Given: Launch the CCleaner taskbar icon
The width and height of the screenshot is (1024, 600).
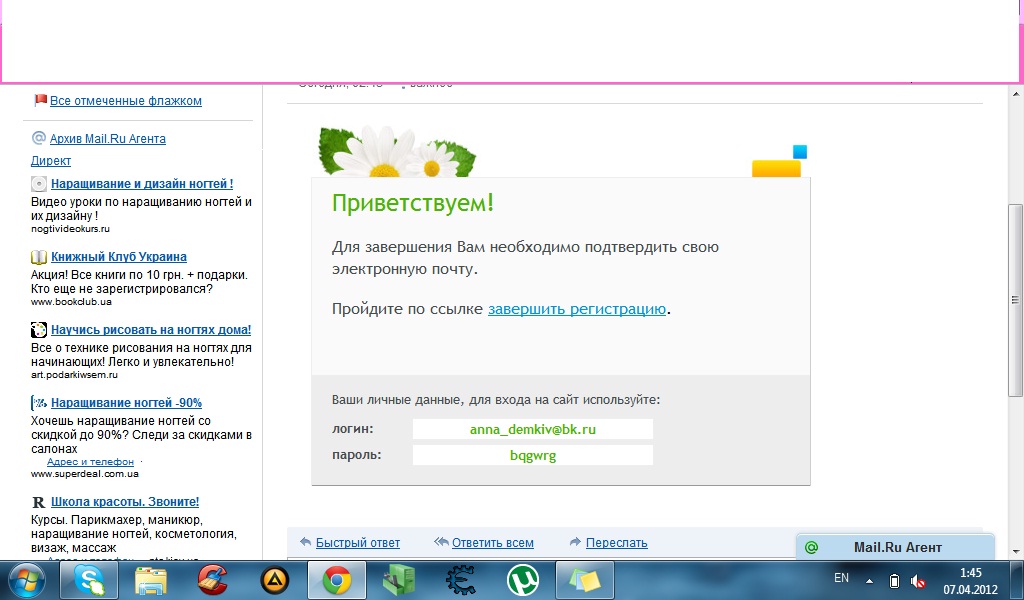Looking at the screenshot, I should click(x=212, y=580).
